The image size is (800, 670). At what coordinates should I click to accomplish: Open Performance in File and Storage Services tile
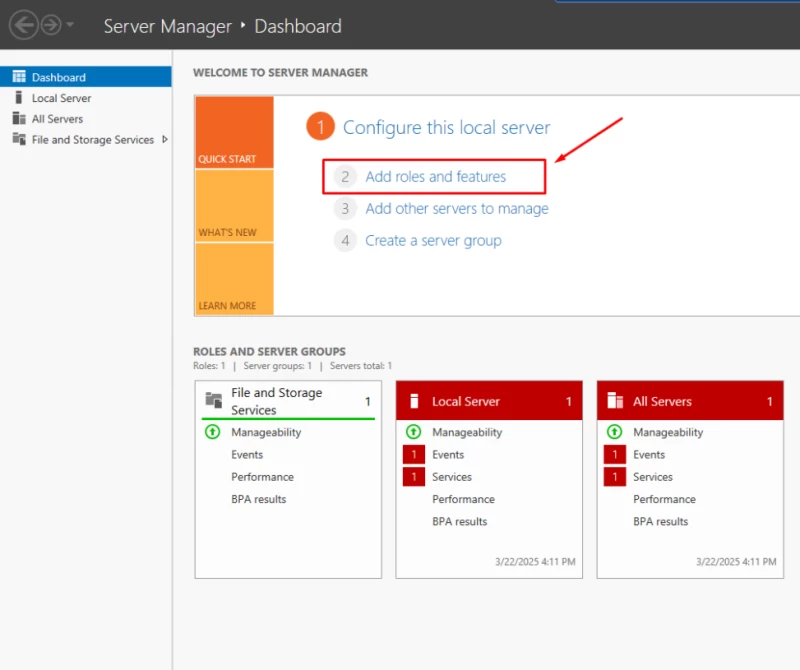click(x=262, y=477)
